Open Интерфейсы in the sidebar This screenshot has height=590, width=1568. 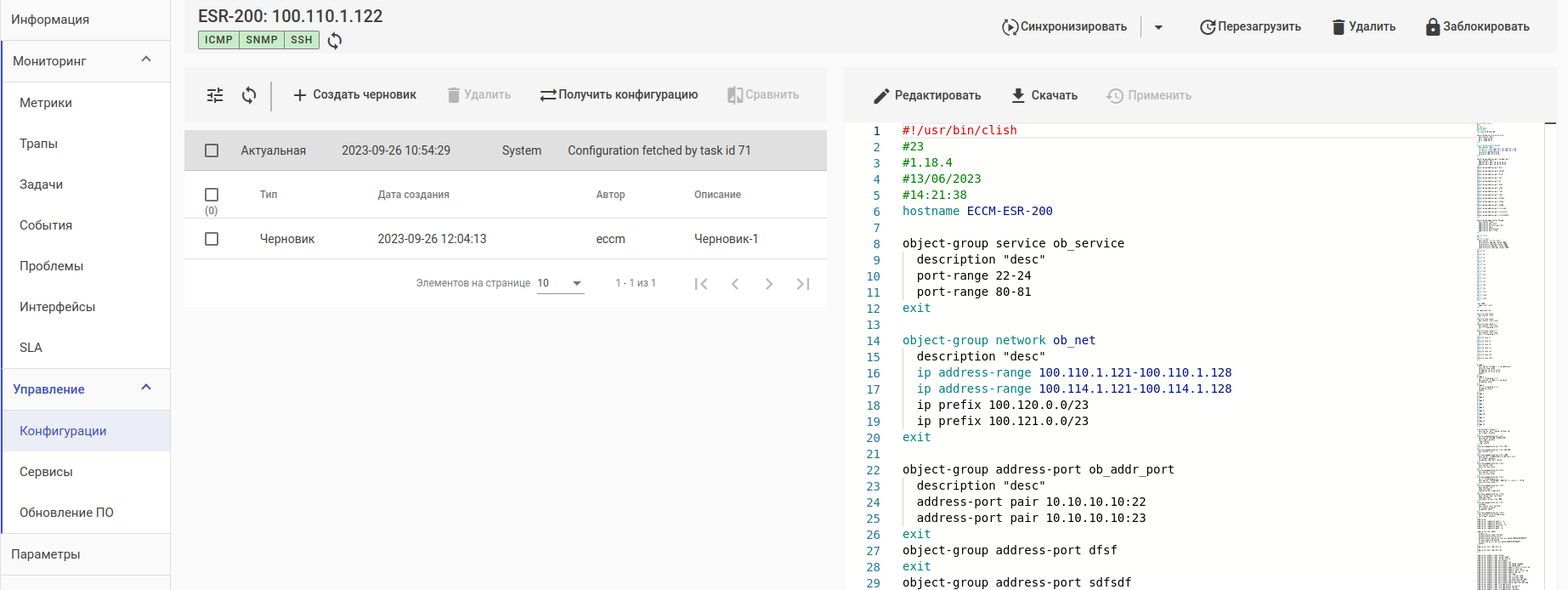pyautogui.click(x=57, y=307)
